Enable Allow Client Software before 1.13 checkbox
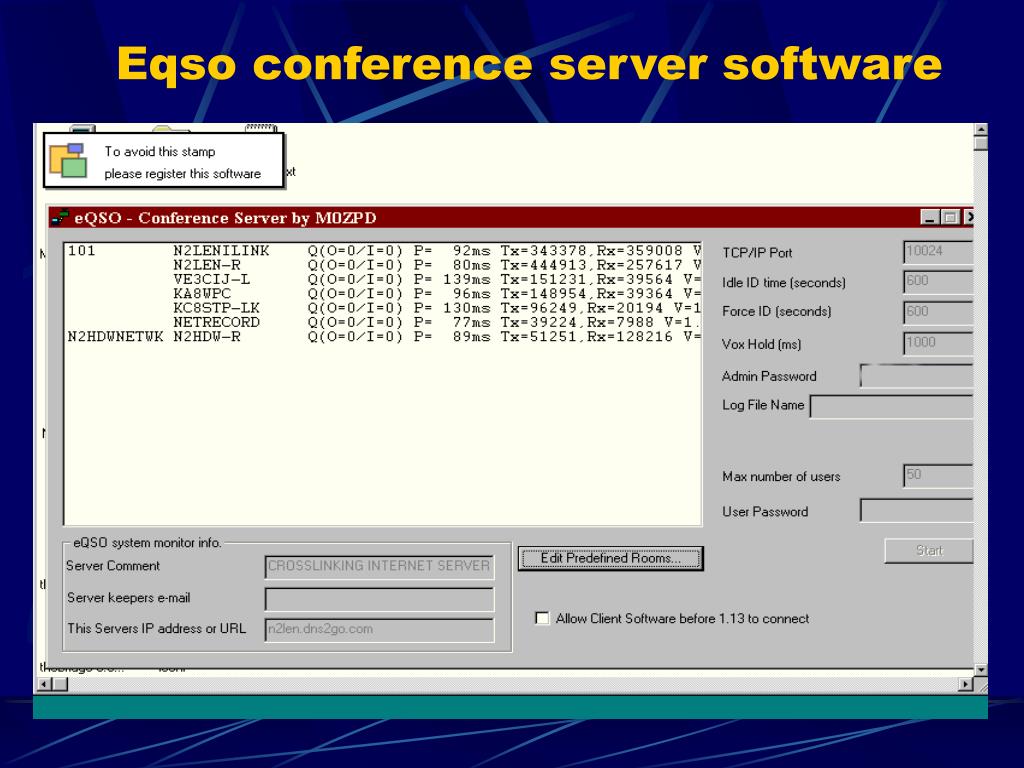Screen dimensions: 1024x768 542,618
